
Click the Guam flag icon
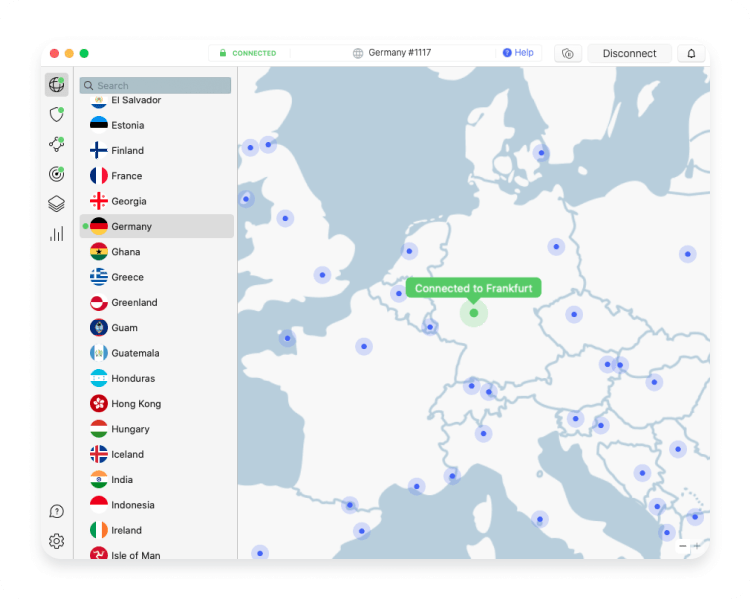[x=99, y=328]
